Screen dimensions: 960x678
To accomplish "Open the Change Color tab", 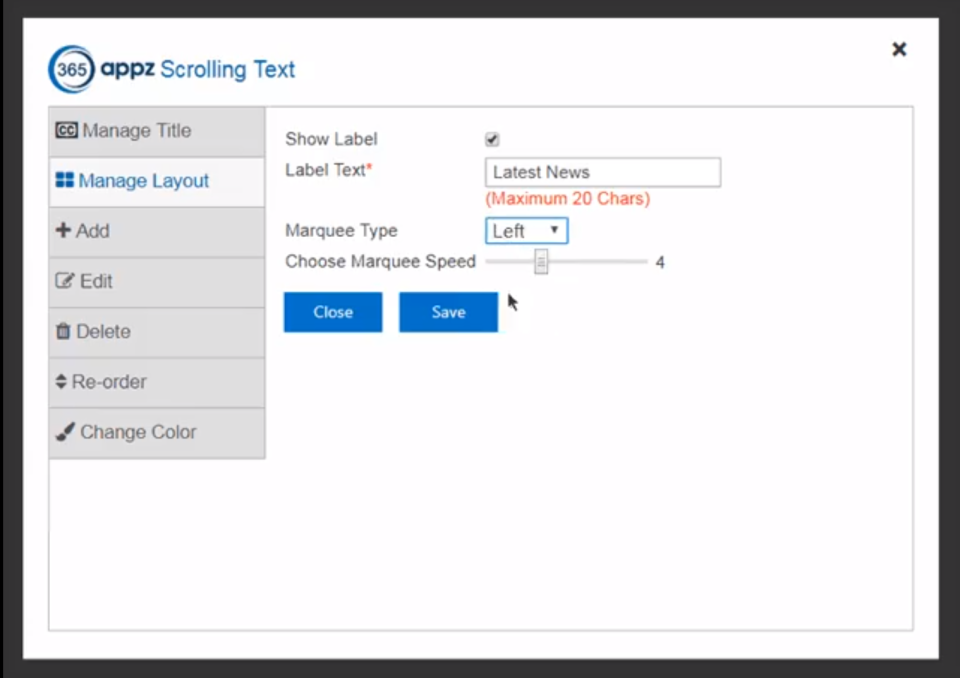I will coord(138,432).
